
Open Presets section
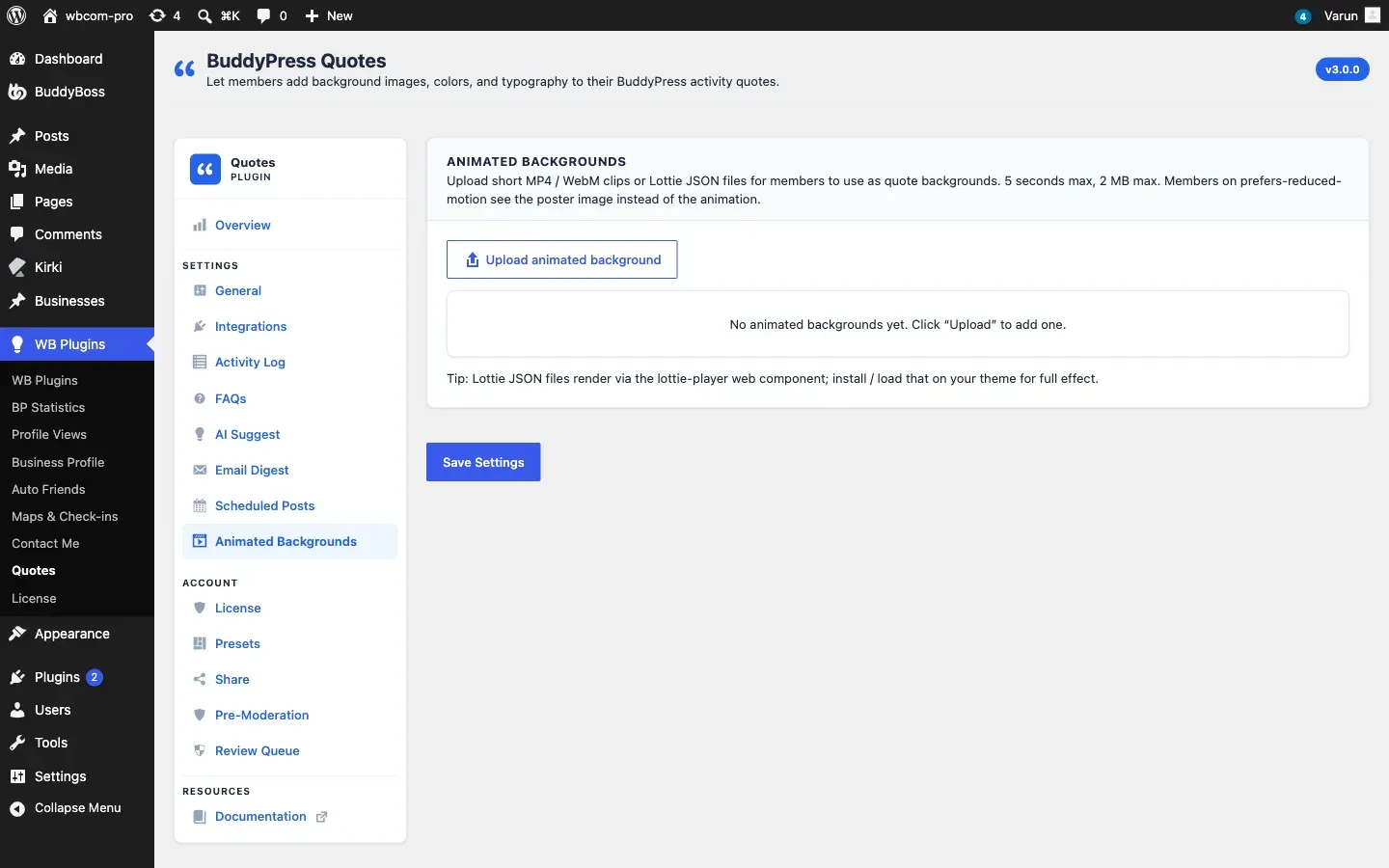tap(289, 643)
